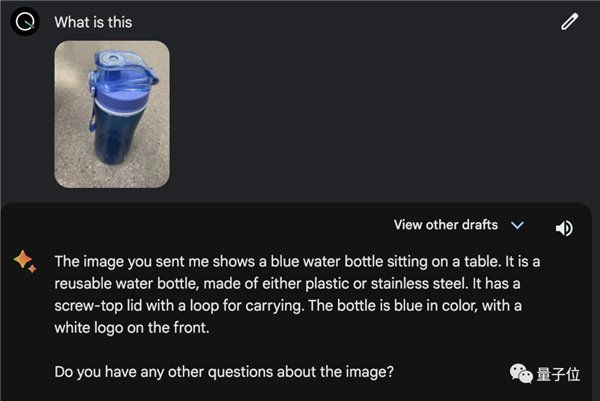Screen dimensions: 600x401
Task: Click the user profile avatar icon
Action: [25, 21]
